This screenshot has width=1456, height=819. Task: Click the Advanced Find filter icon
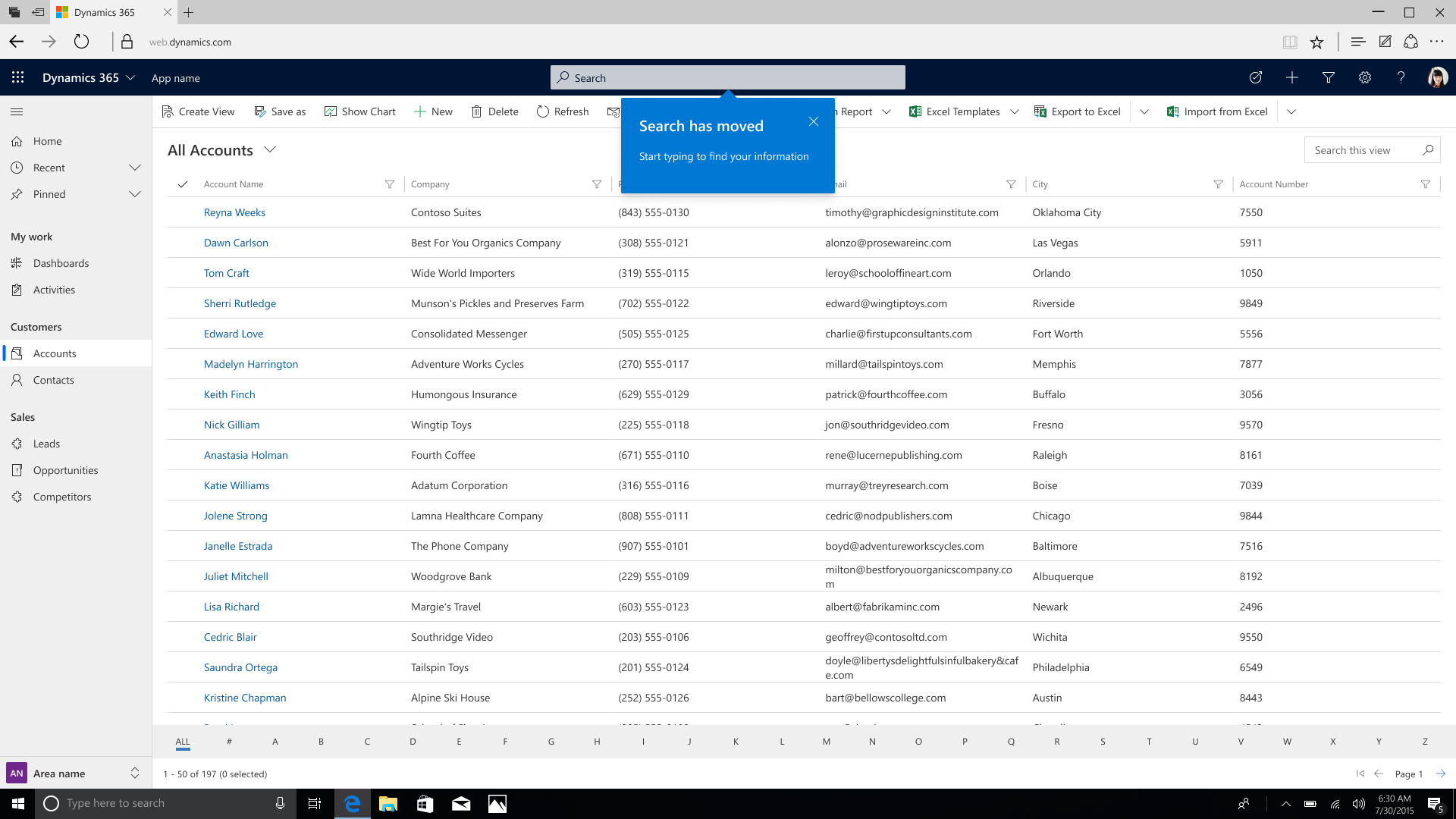[x=1328, y=77]
